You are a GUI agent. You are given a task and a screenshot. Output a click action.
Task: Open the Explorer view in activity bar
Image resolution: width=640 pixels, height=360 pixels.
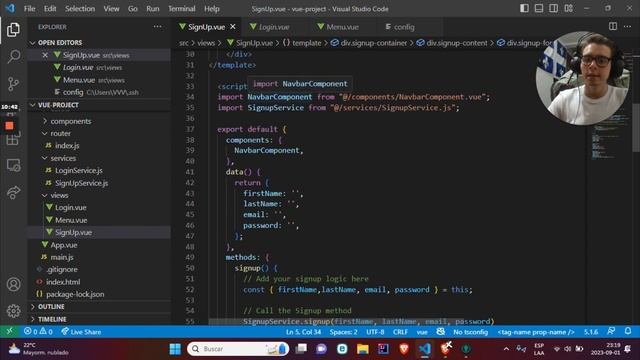click(13, 30)
